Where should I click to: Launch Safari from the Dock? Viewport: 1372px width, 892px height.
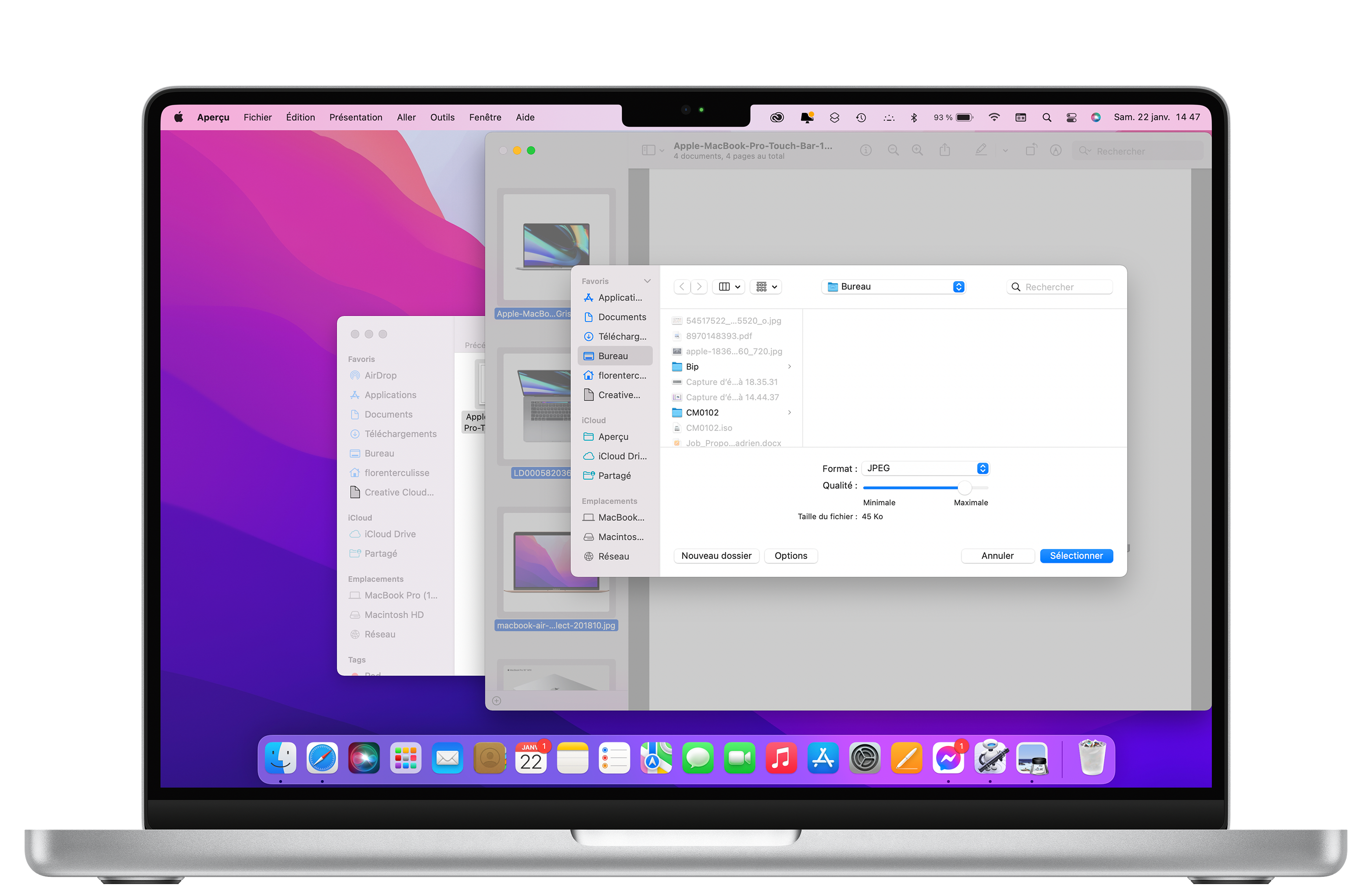click(x=322, y=758)
